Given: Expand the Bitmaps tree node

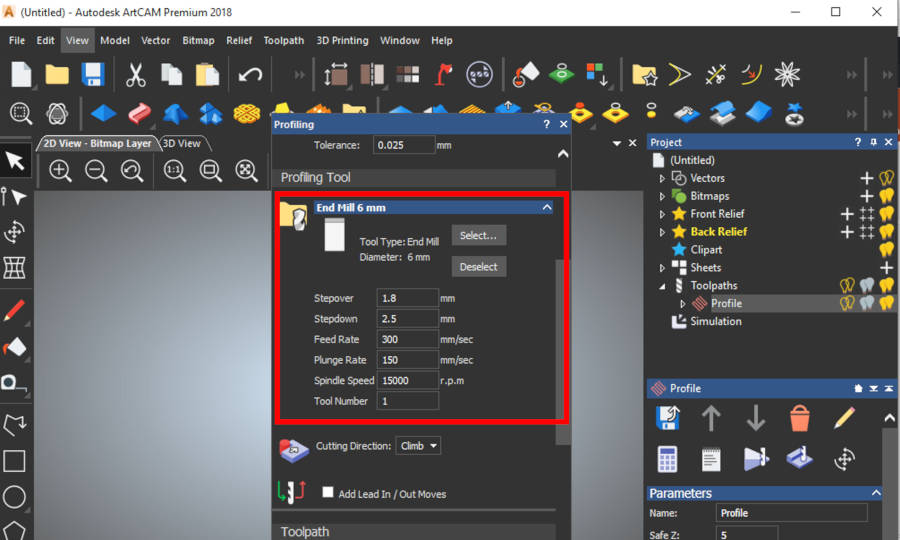Looking at the screenshot, I should [x=662, y=196].
